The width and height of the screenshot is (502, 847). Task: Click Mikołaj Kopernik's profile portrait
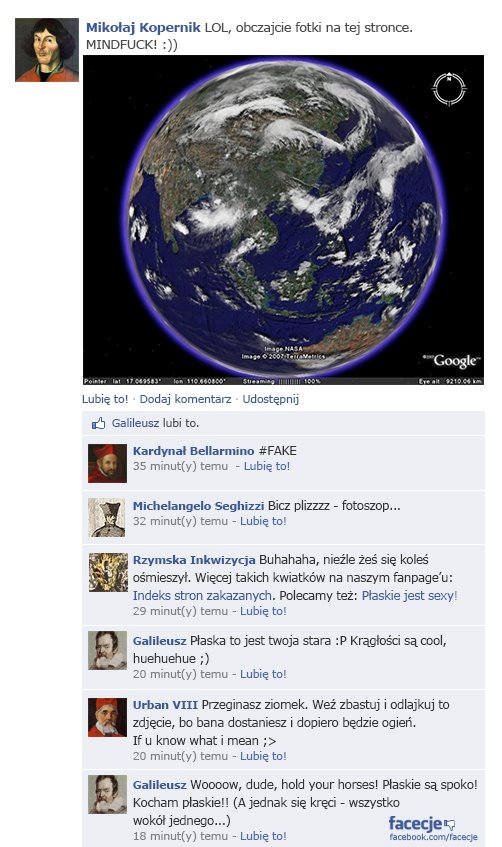(x=47, y=50)
